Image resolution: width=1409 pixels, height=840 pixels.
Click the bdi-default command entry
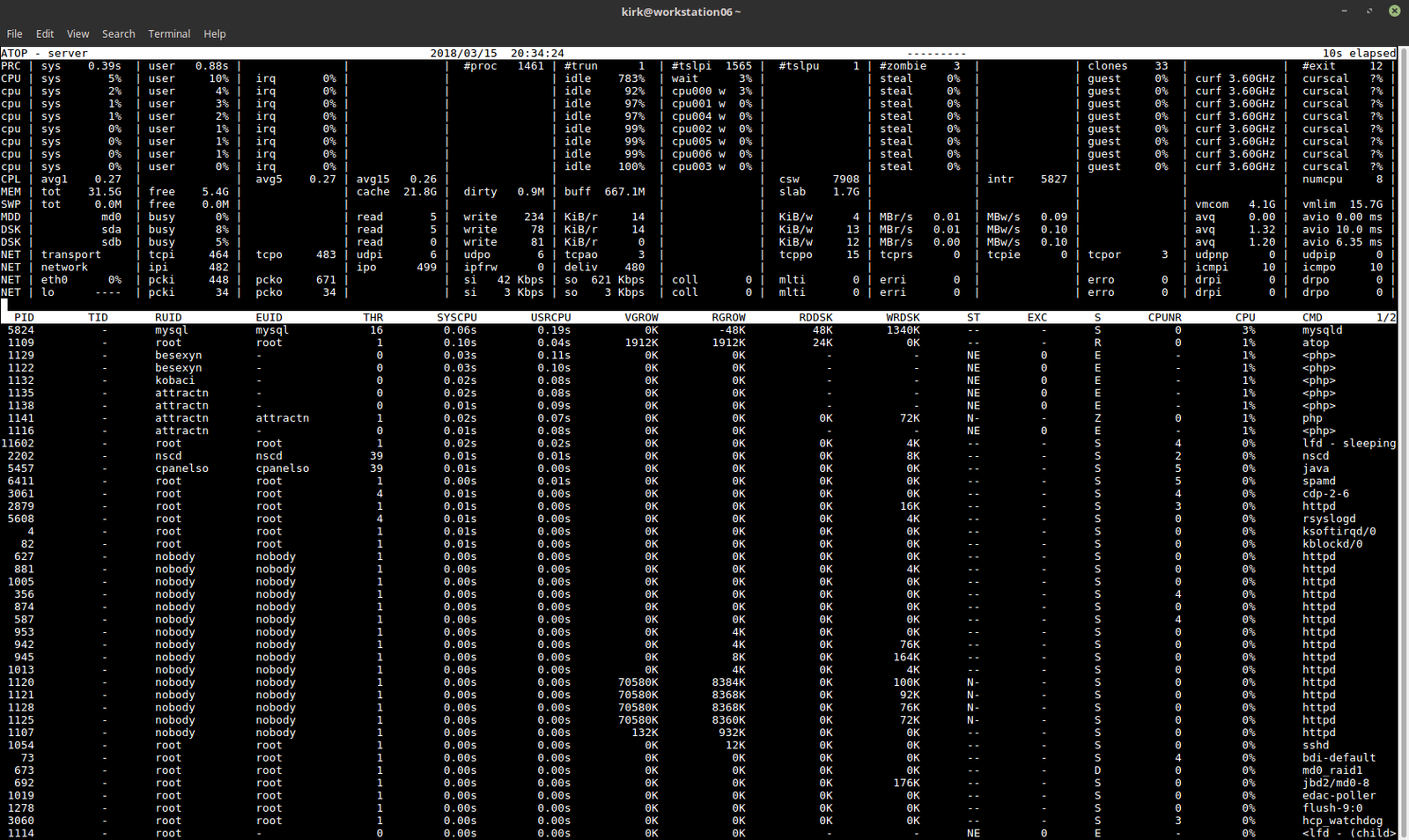1339,757
